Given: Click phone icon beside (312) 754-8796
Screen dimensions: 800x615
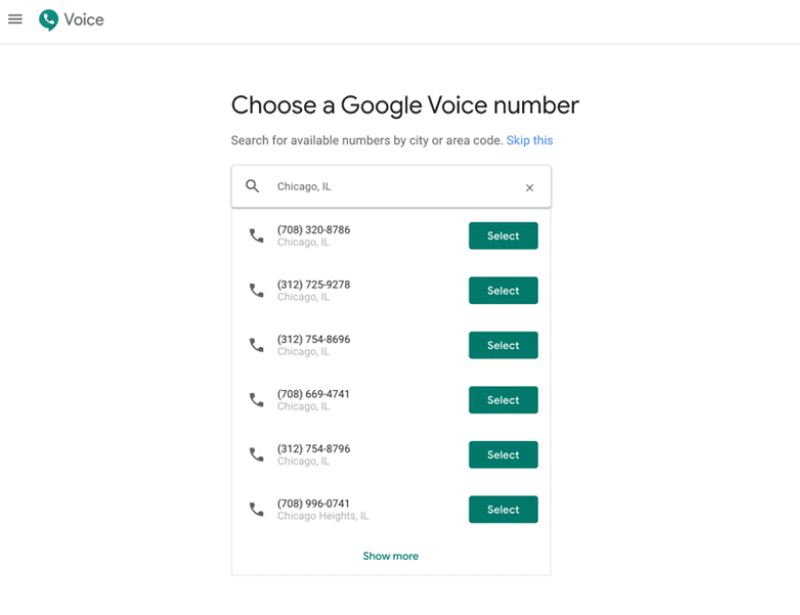Looking at the screenshot, I should click(256, 454).
